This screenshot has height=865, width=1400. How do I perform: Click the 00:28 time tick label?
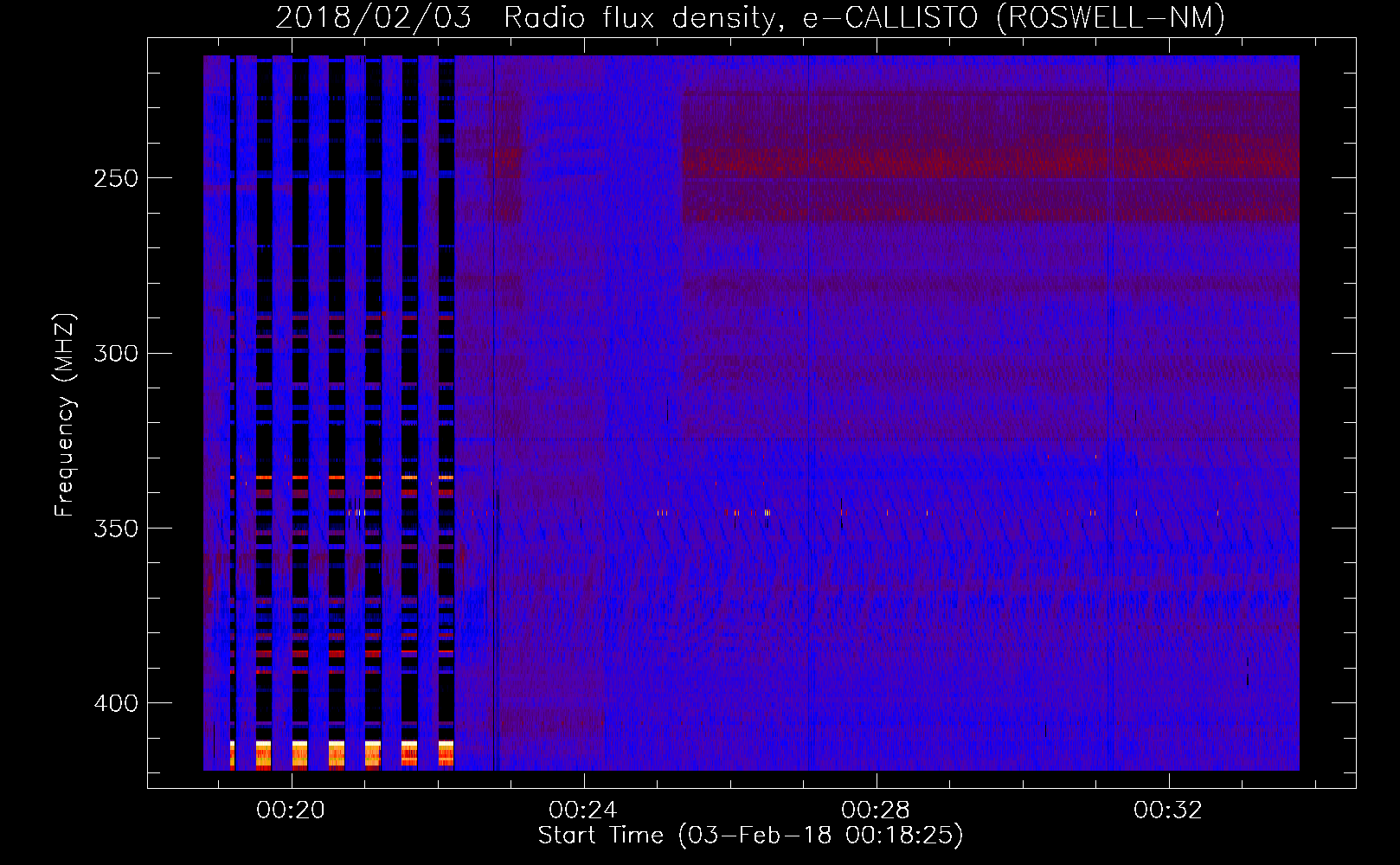coord(876,810)
